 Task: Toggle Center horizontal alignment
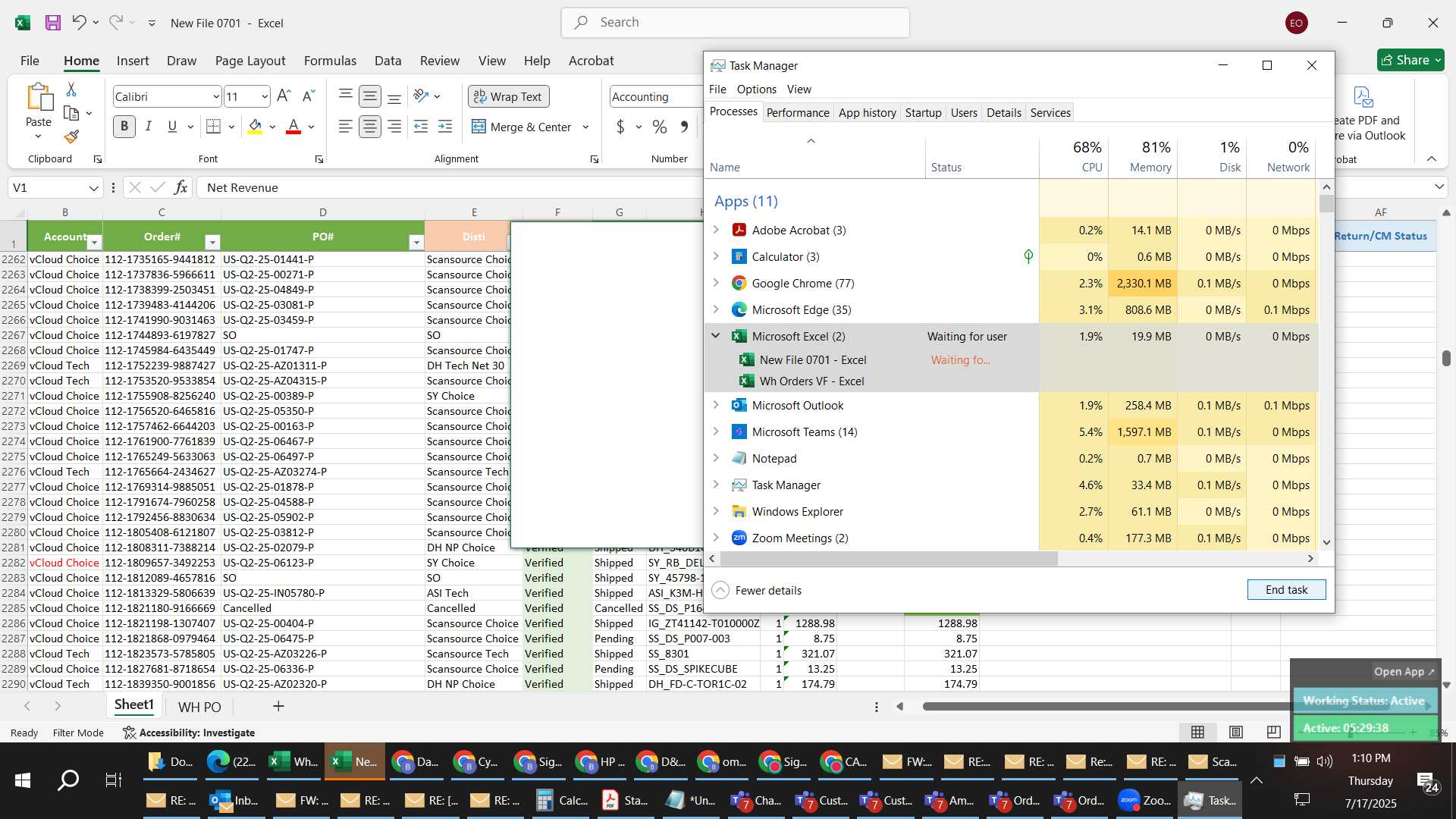370,127
